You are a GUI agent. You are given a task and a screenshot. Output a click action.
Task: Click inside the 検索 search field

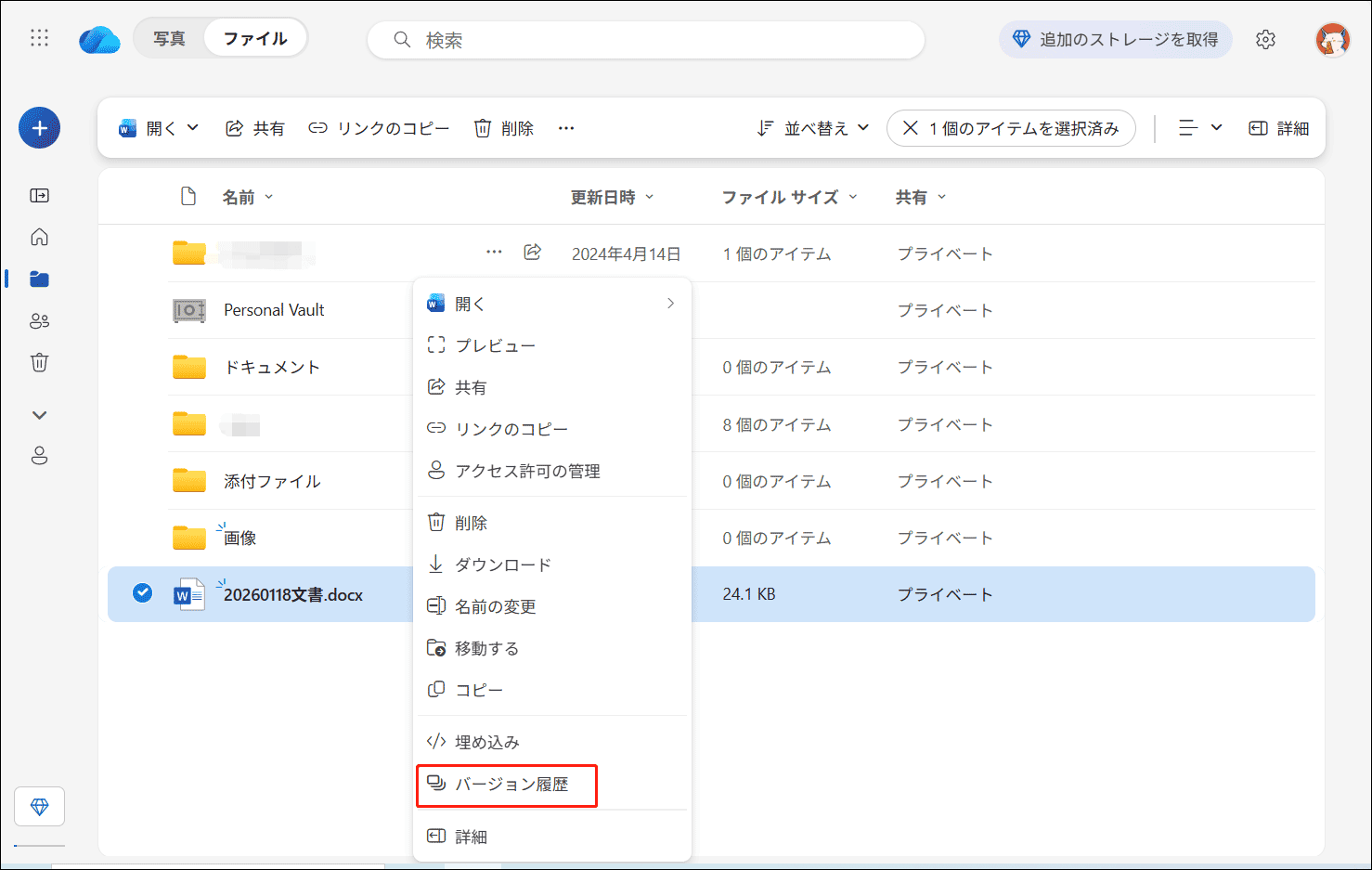coord(646,40)
